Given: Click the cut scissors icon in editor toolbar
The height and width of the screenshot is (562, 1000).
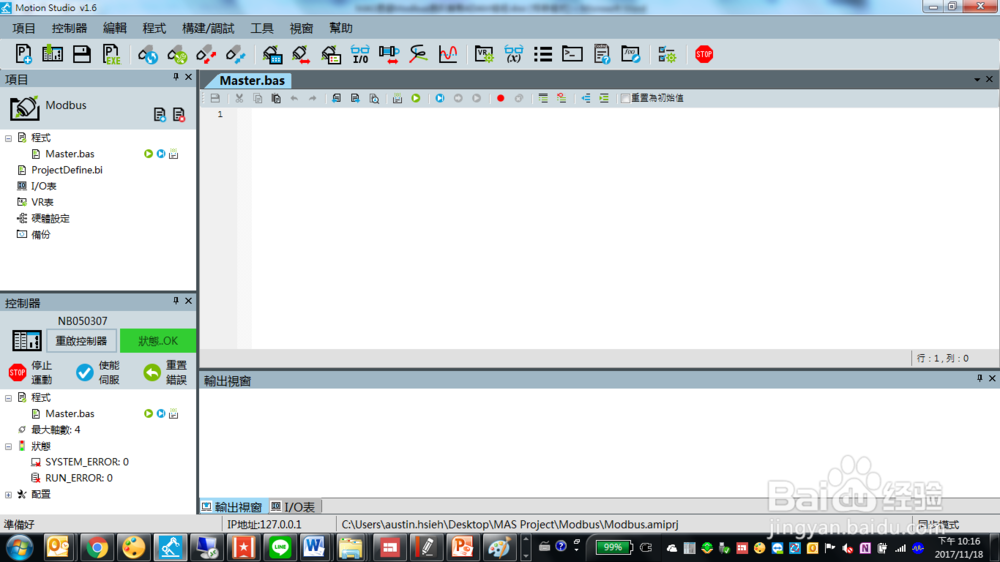Looking at the screenshot, I should 239,98.
